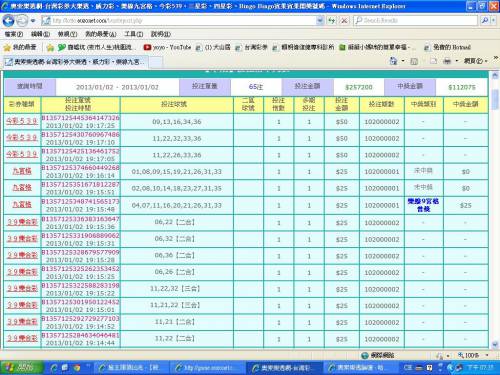The height and width of the screenshot is (375, 500).
Task: Click the CH language bar indicator
Action: (408, 367)
